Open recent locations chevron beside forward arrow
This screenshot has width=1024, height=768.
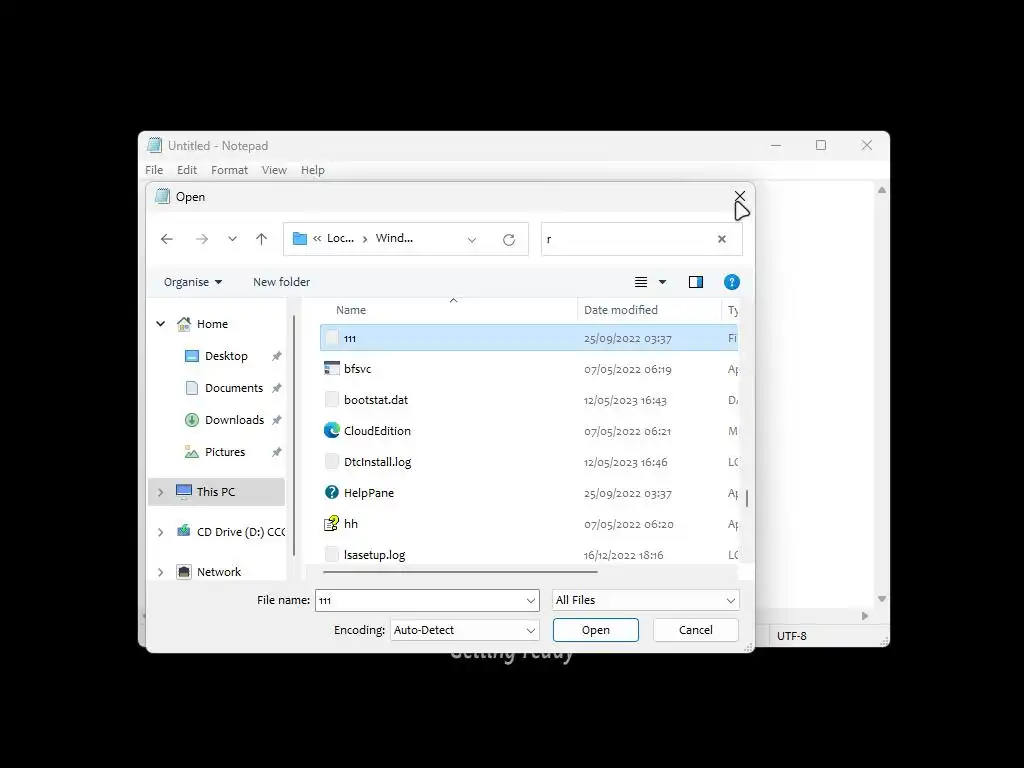[x=232, y=239]
